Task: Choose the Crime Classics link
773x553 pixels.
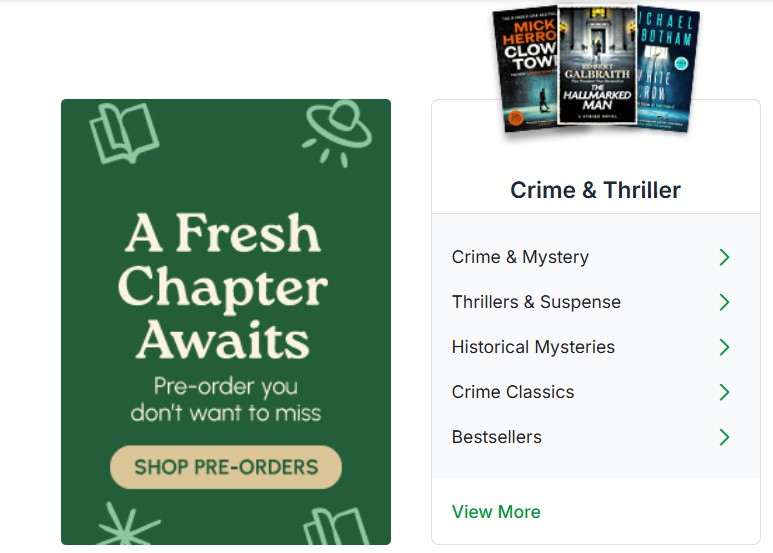Action: pyautogui.click(x=513, y=392)
